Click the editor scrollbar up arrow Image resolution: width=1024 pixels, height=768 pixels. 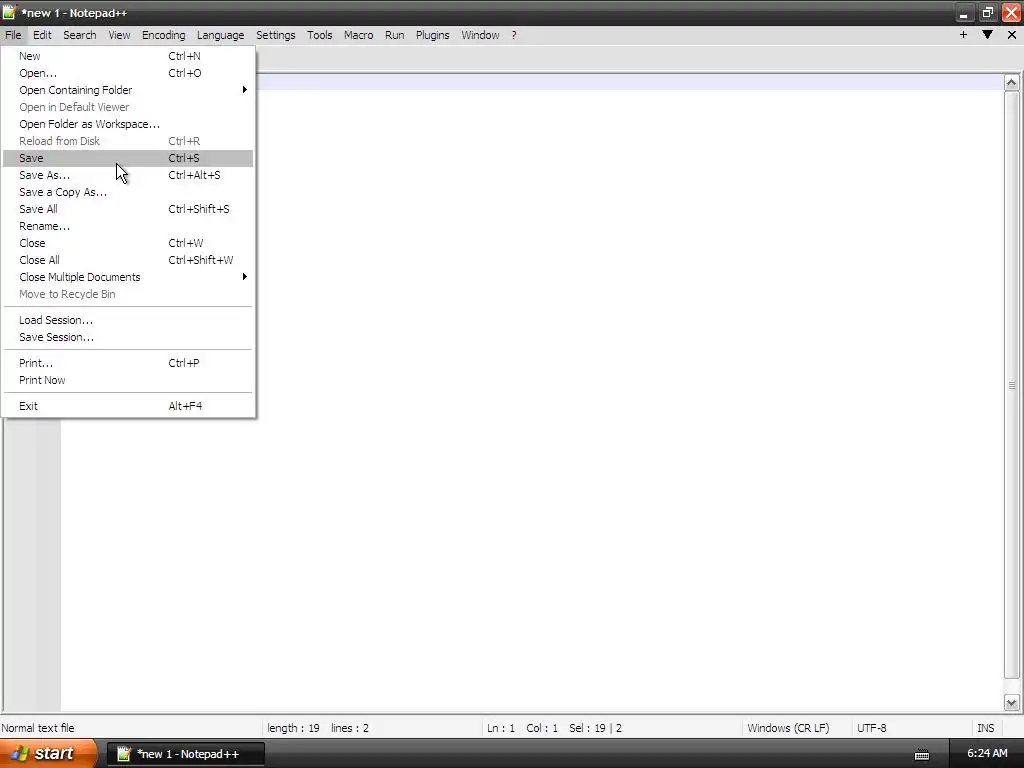[x=1012, y=82]
